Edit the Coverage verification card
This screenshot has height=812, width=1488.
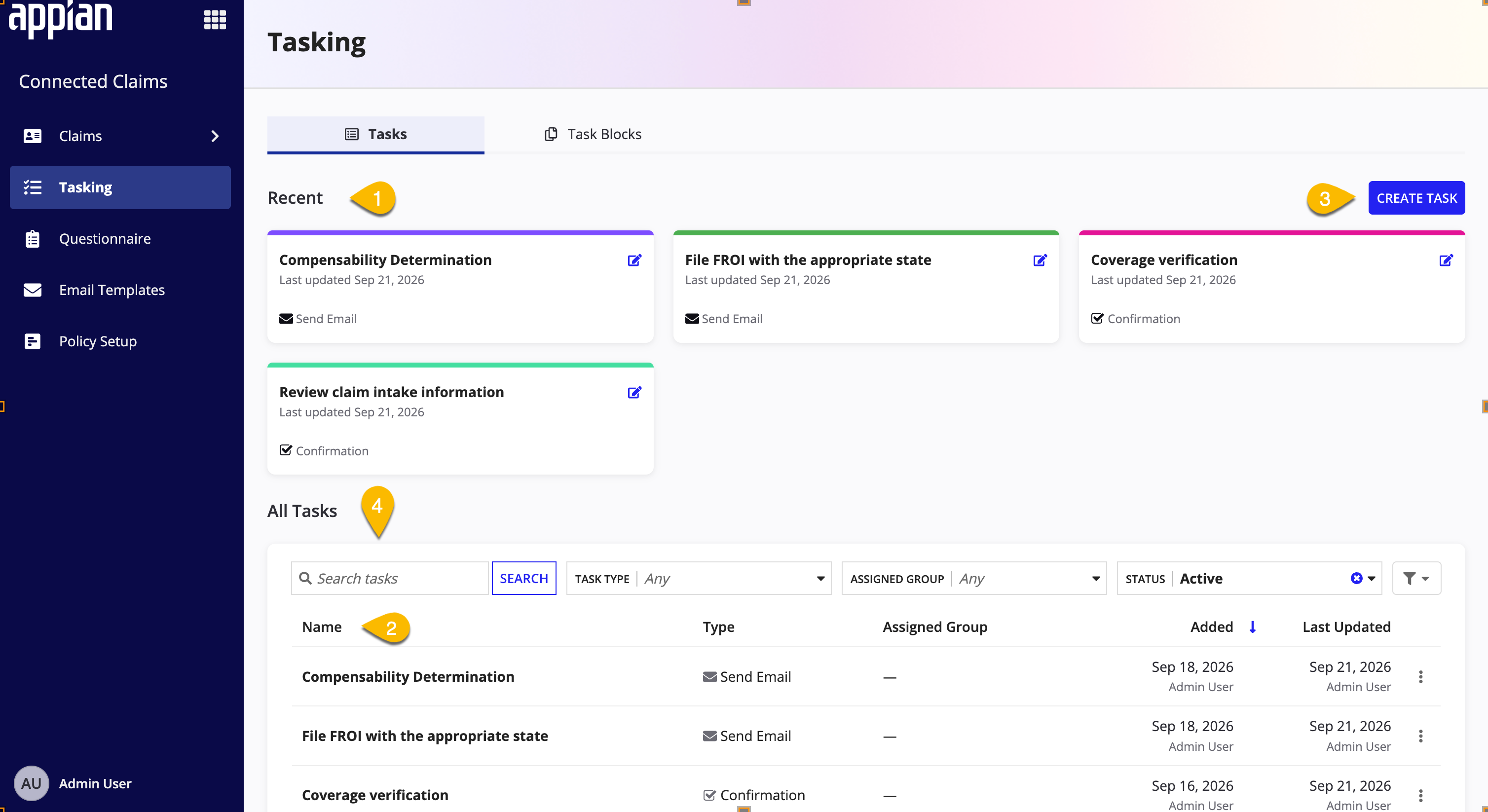point(1446,260)
